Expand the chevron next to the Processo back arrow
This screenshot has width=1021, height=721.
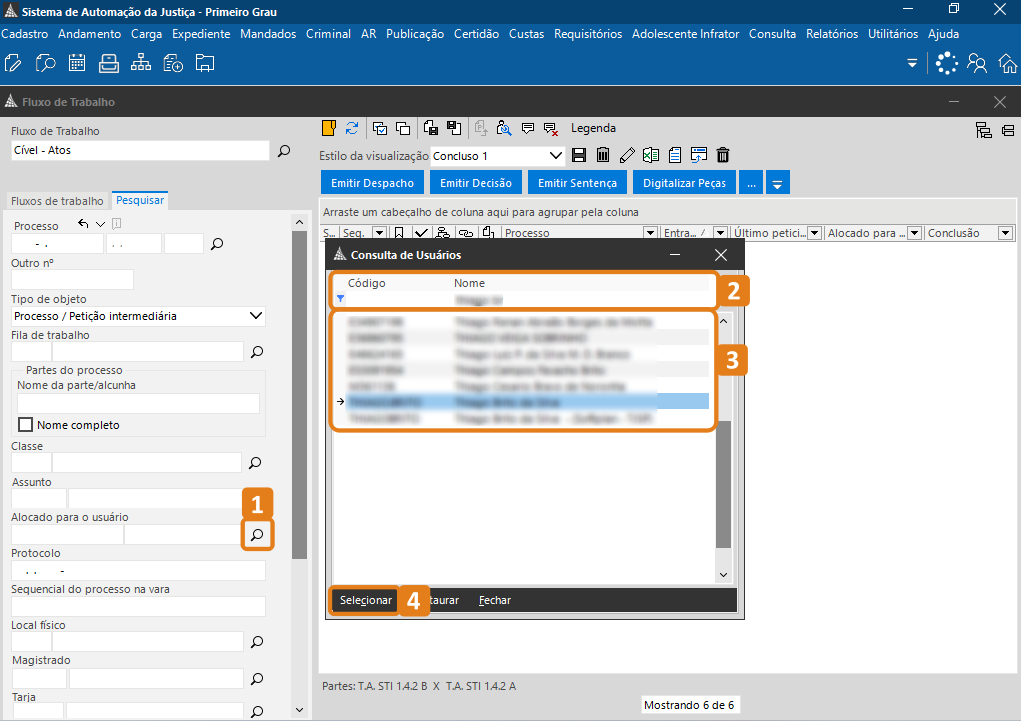pos(100,224)
